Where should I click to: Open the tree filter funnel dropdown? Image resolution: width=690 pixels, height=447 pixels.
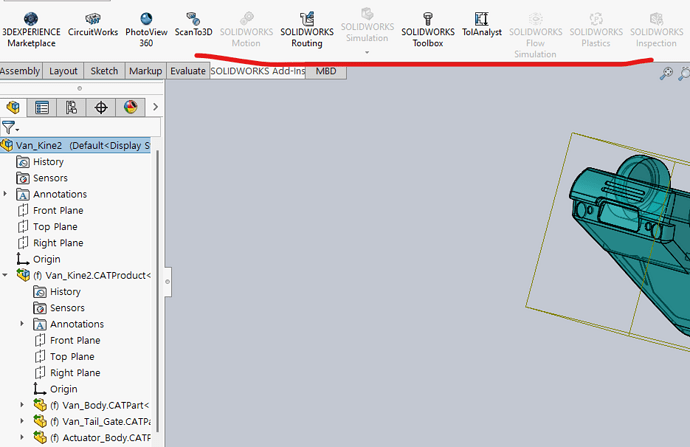click(11, 128)
